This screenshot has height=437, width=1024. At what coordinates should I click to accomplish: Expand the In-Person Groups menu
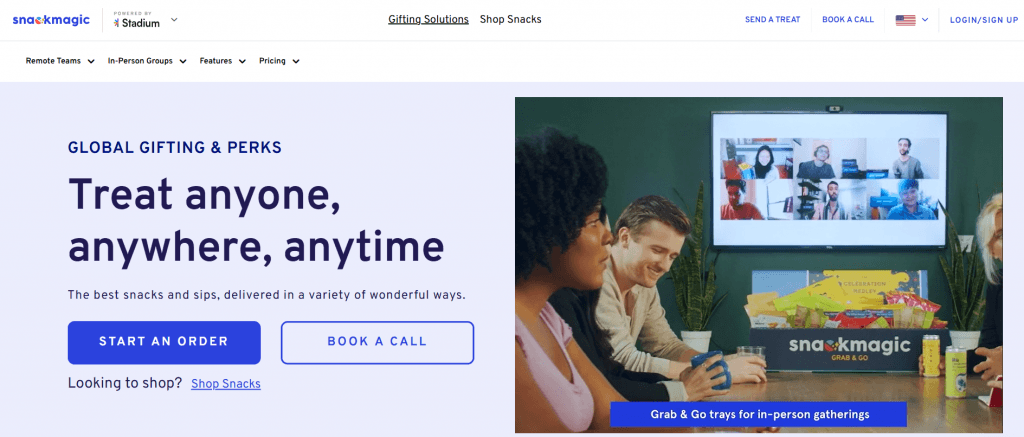click(147, 61)
